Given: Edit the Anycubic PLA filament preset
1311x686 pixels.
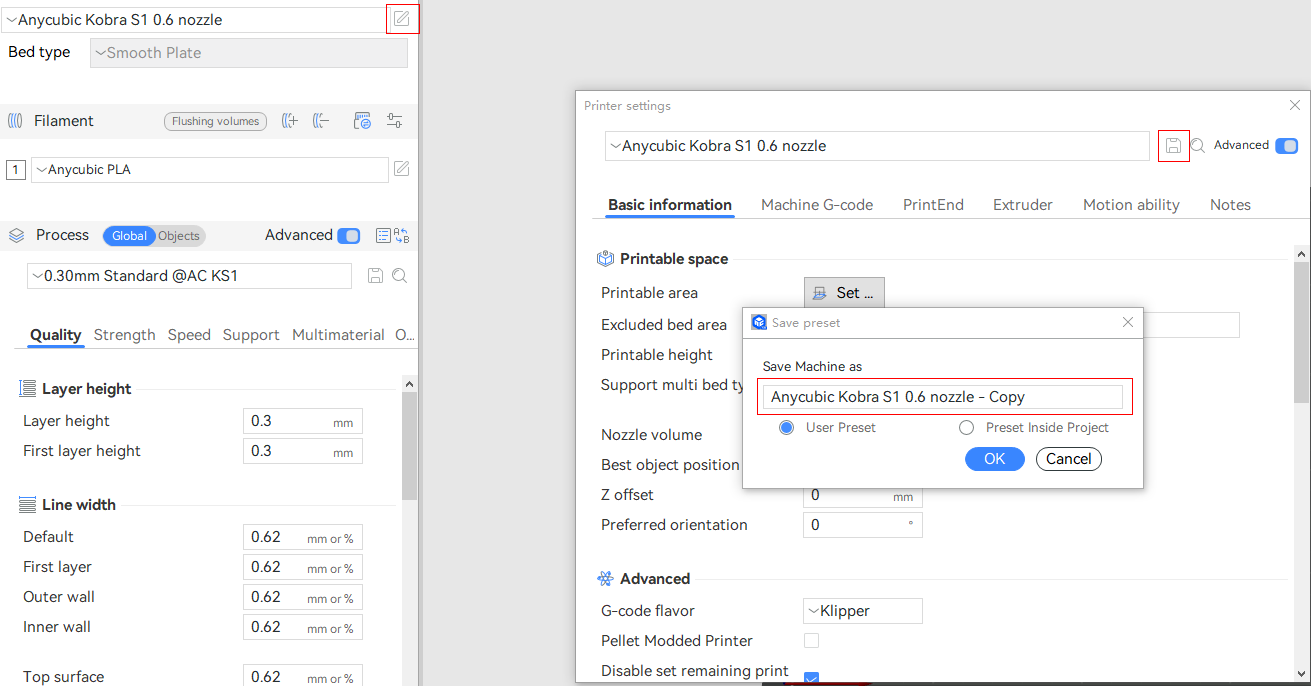Looking at the screenshot, I should 401,169.
